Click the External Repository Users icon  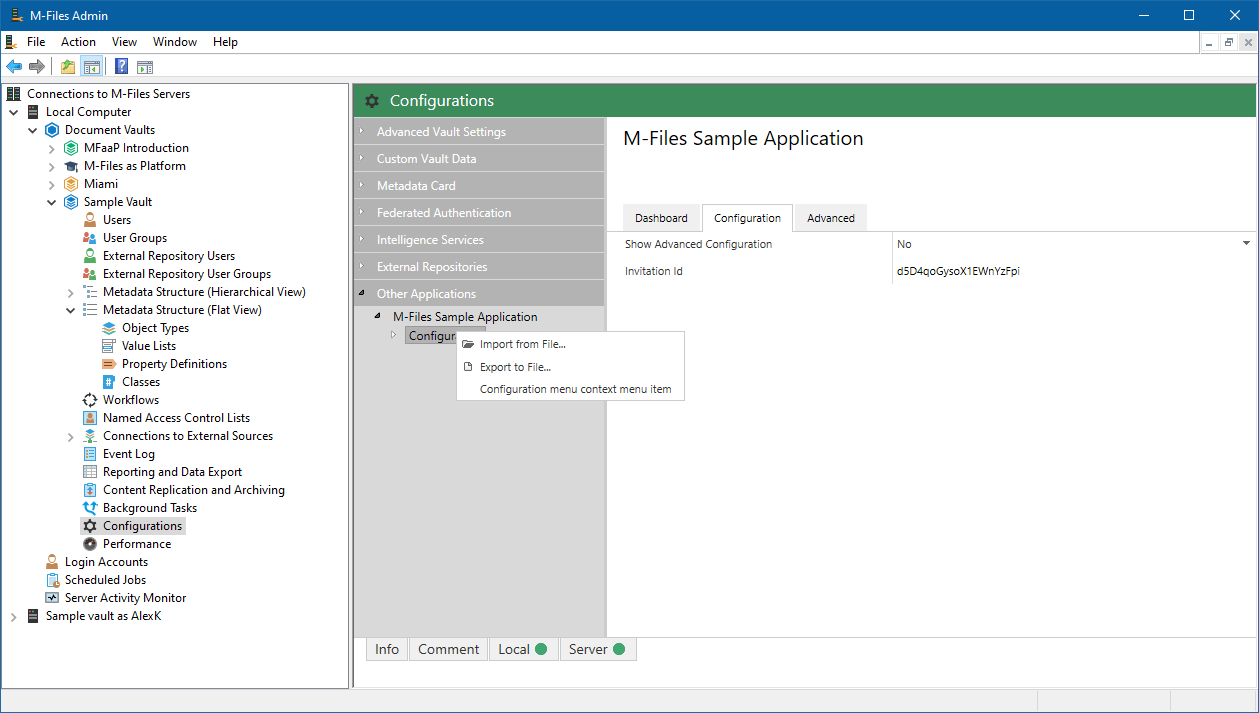pos(90,256)
